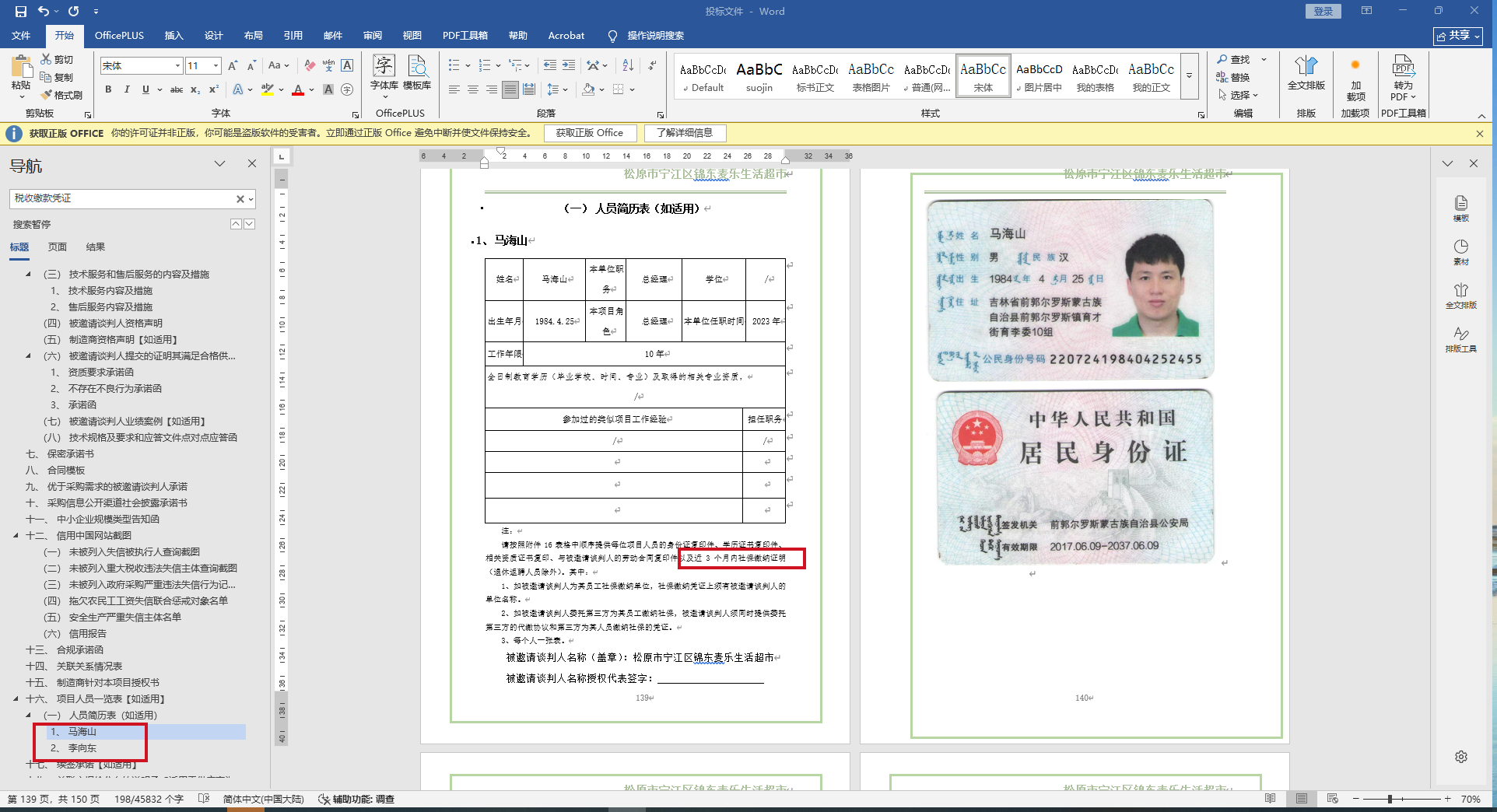This screenshot has width=1497, height=812.
Task: Click the Format Painter (格式刷) icon
Action: (47, 95)
